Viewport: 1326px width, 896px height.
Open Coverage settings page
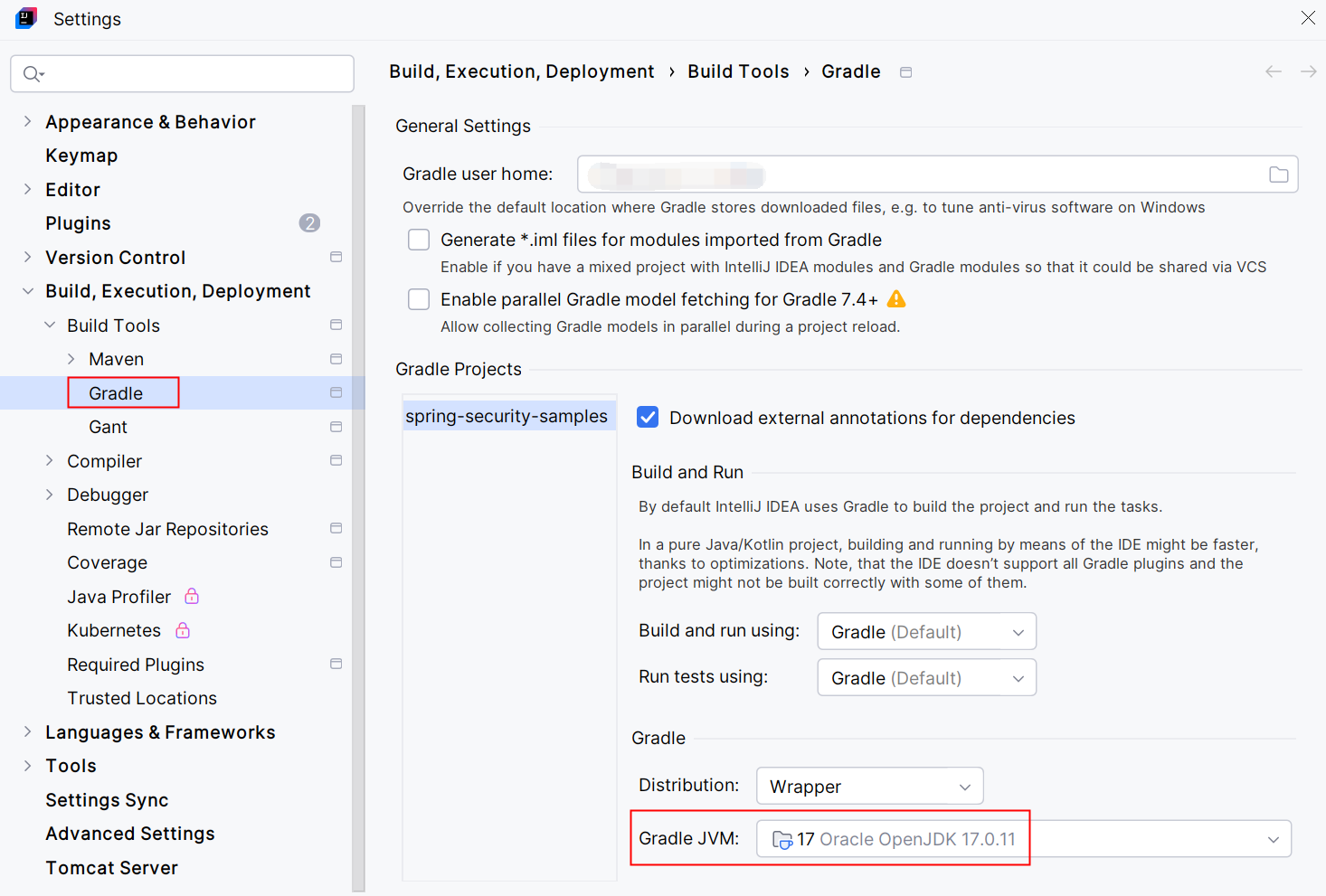tap(107, 562)
